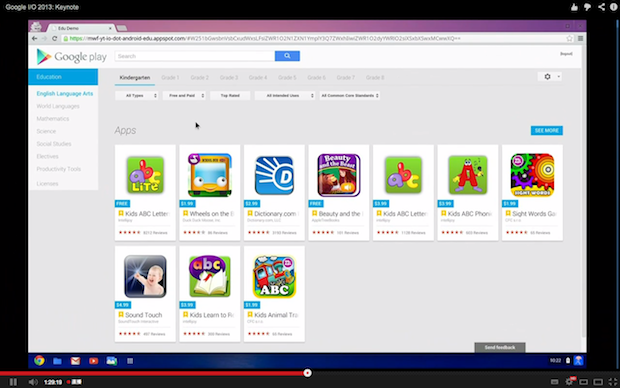Open the Kids Animal Train ABC icon
Screen dimensions: 620x388
pos(274,276)
